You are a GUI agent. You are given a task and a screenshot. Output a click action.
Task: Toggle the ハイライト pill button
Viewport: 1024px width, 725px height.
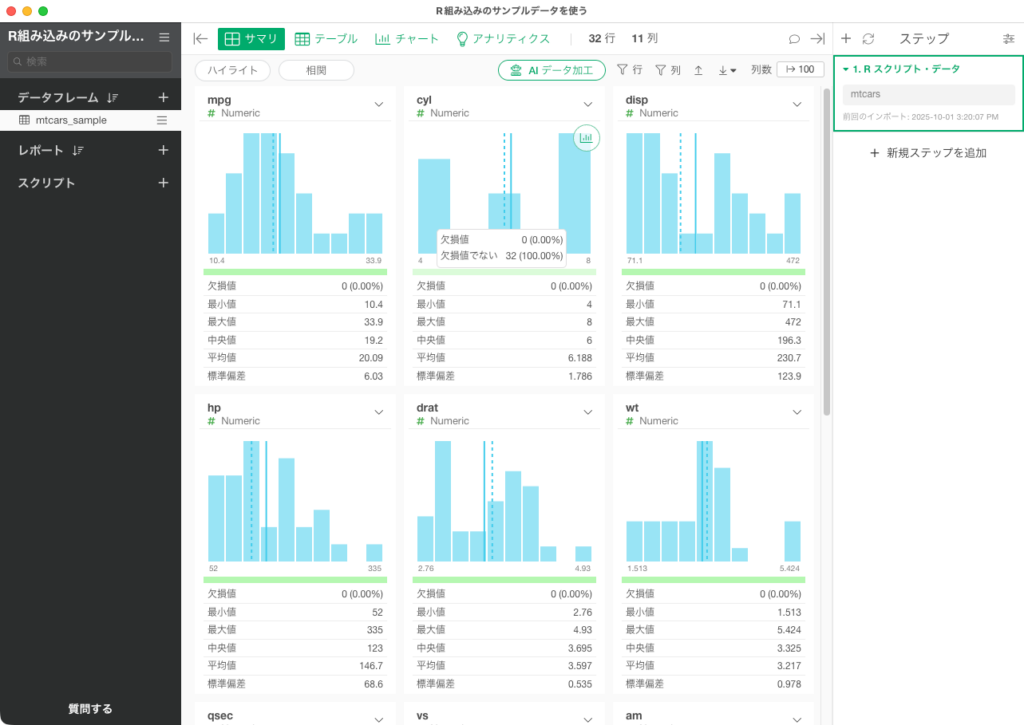click(233, 70)
